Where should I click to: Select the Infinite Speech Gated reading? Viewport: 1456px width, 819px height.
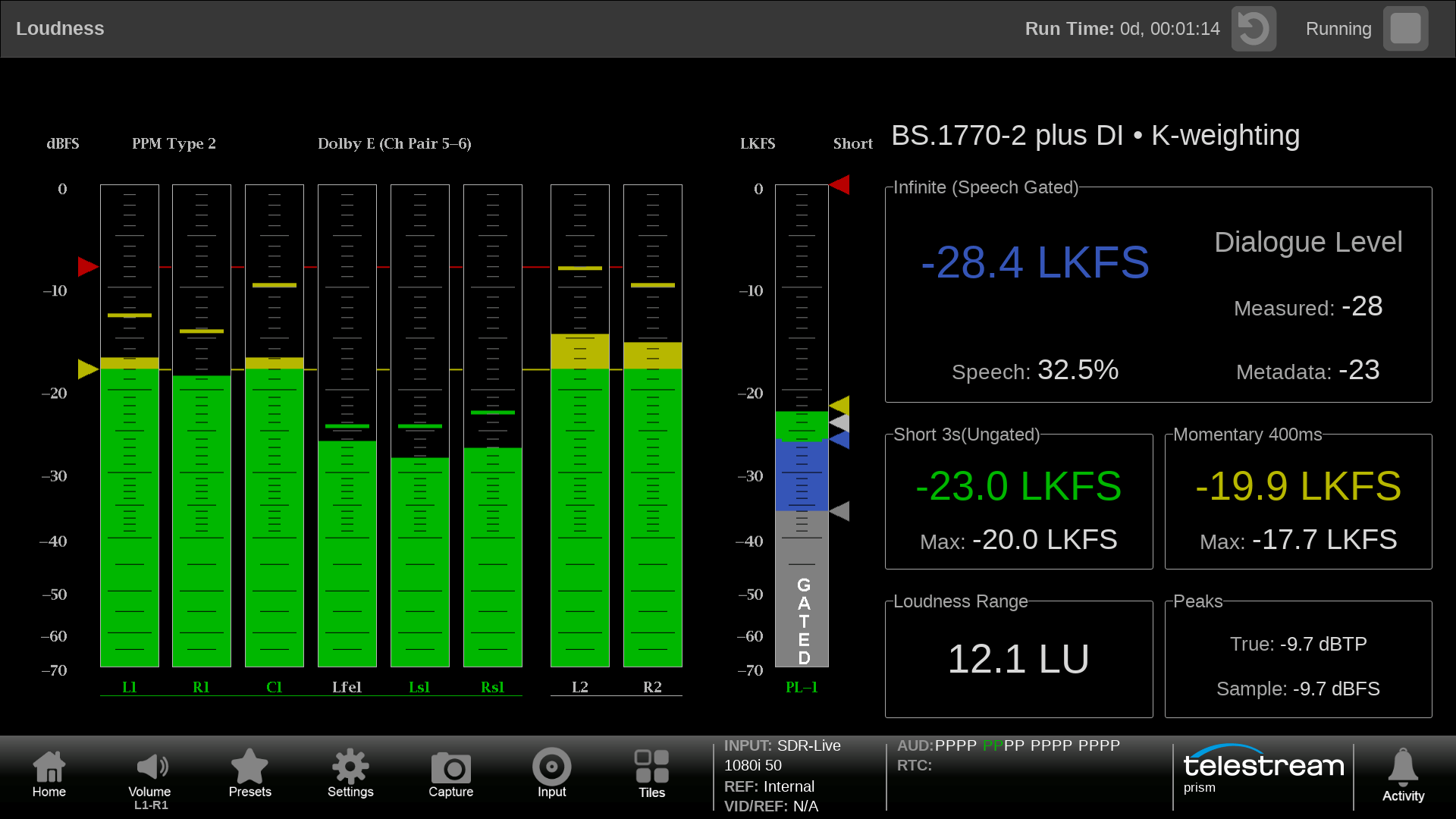pos(1035,262)
